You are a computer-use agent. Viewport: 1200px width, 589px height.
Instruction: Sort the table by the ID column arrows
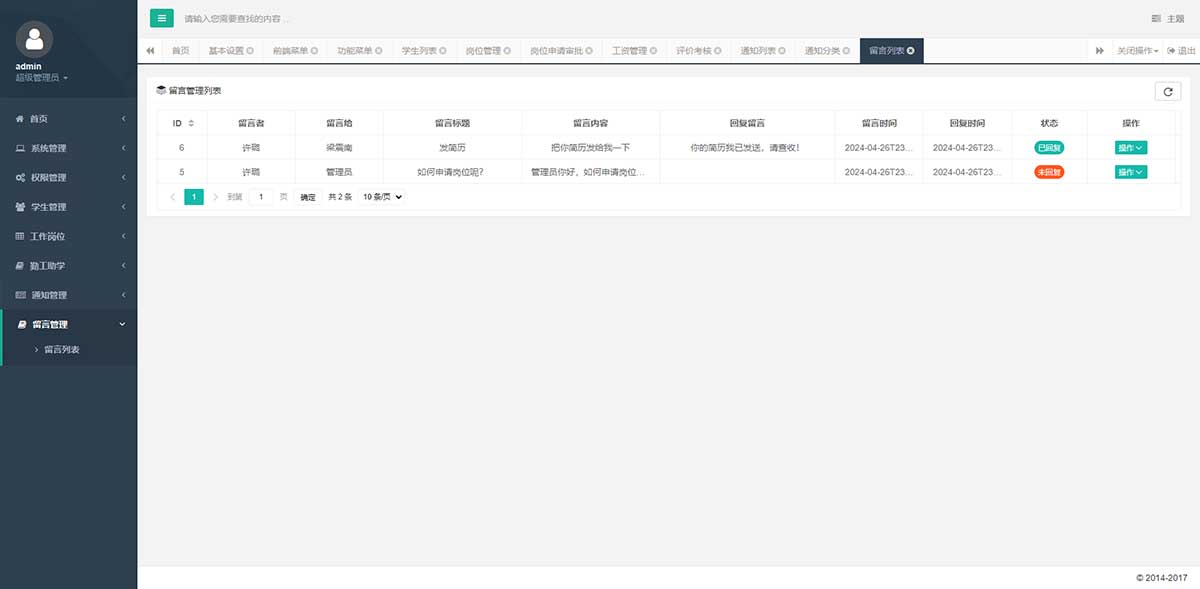click(x=191, y=123)
